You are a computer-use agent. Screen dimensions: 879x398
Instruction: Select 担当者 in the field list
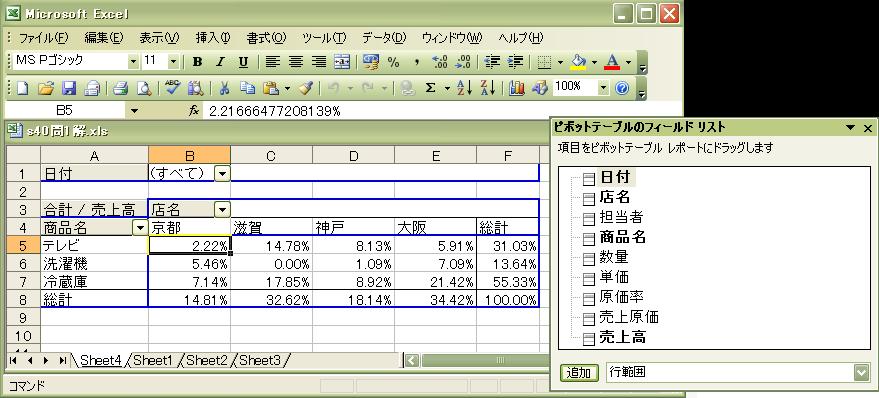(621, 217)
